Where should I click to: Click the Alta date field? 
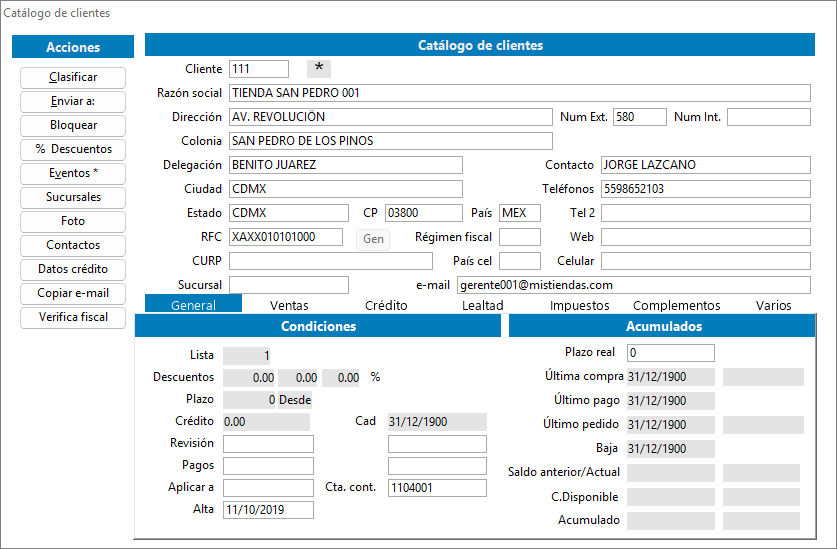268,510
